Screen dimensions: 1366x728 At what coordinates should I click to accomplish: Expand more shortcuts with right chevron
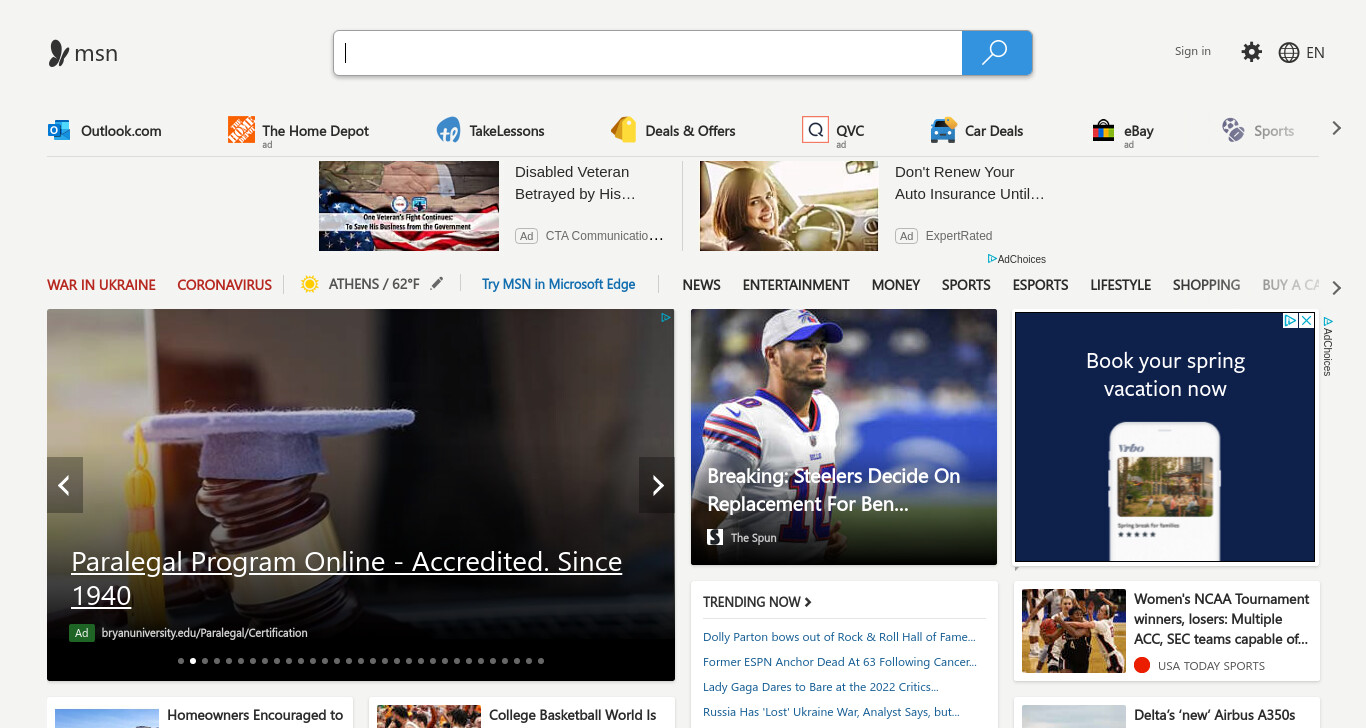click(x=1336, y=128)
